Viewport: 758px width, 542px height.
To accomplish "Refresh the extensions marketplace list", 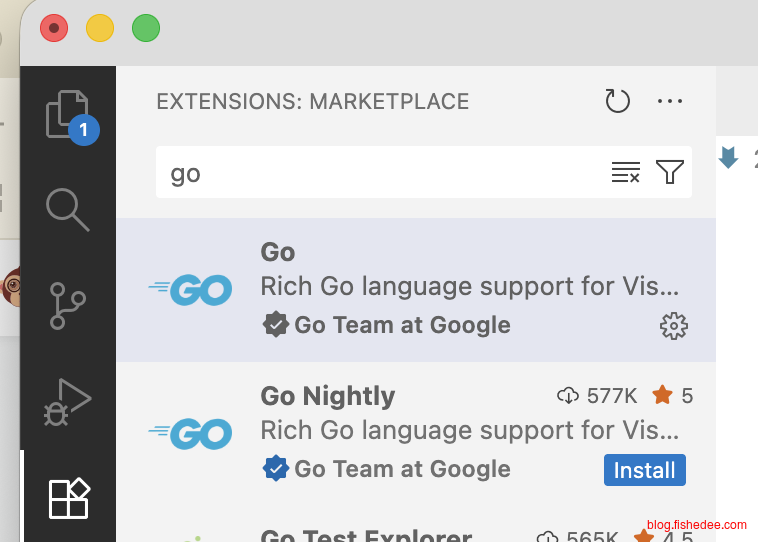I will click(618, 101).
